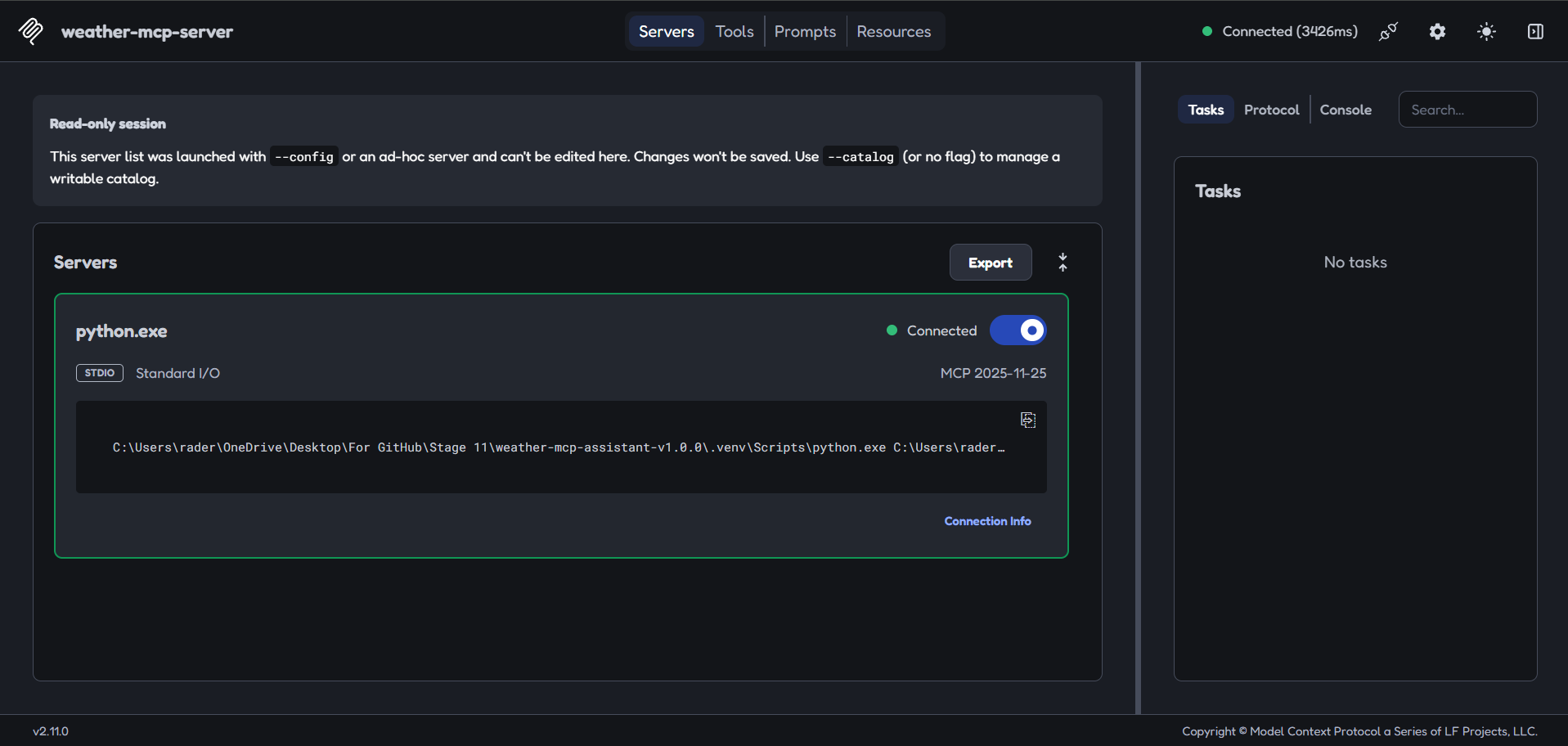Open the Tools tab
The height and width of the screenshot is (746, 1568).
735,31
